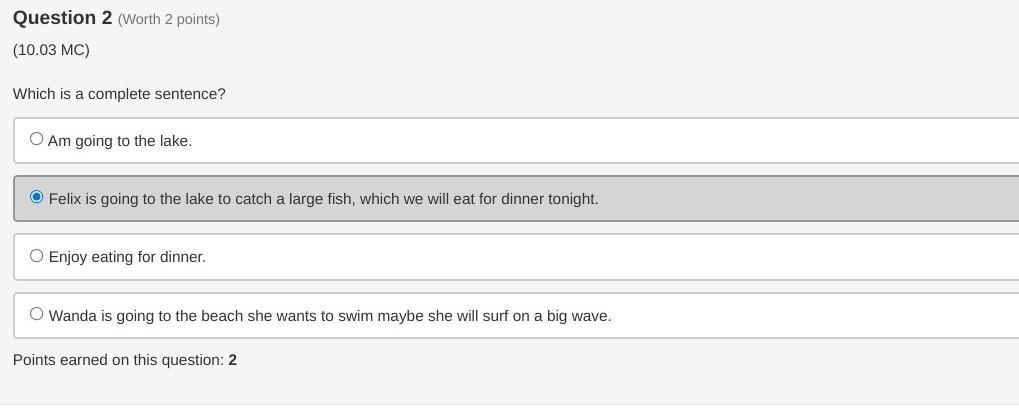Click the bold score value after points earned
The width and height of the screenshot is (1019, 414).
(233, 360)
